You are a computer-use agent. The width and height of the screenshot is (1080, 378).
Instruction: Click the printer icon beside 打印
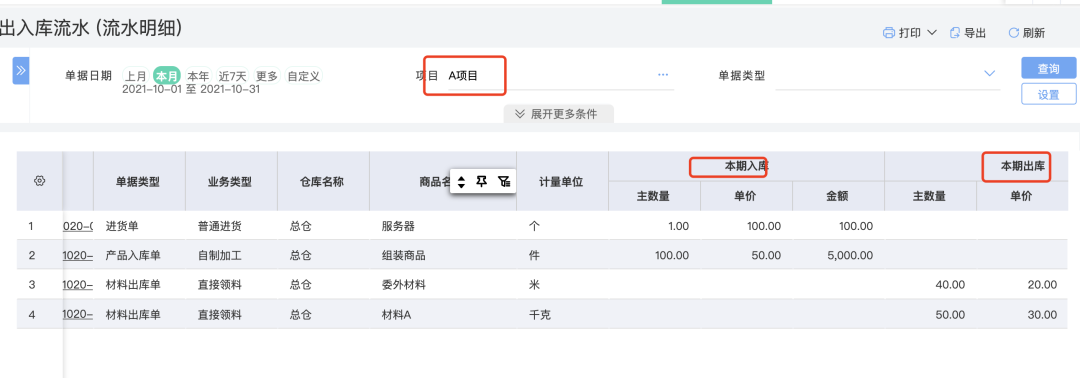pyautogui.click(x=889, y=32)
